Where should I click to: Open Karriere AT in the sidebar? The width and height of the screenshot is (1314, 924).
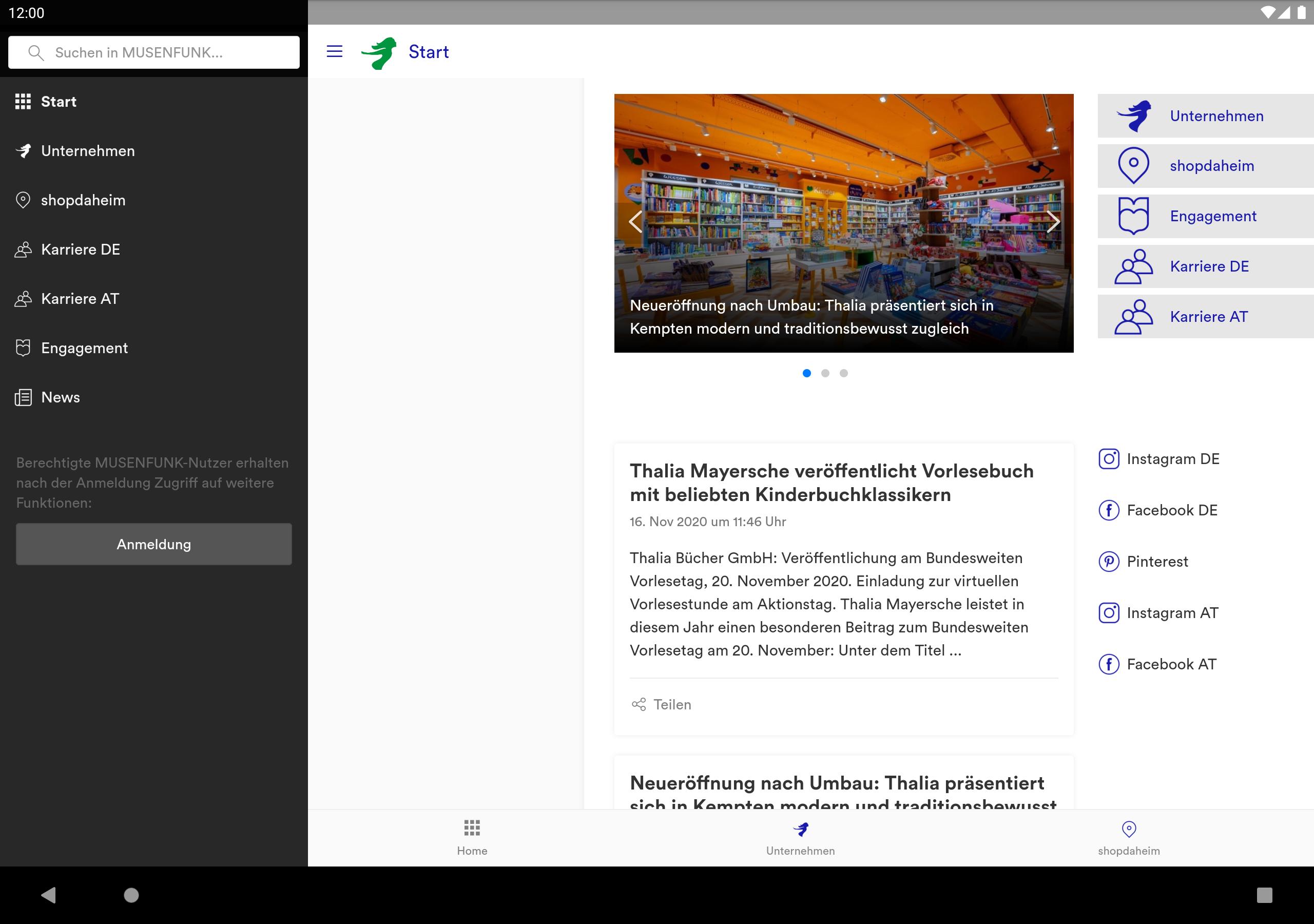point(154,299)
